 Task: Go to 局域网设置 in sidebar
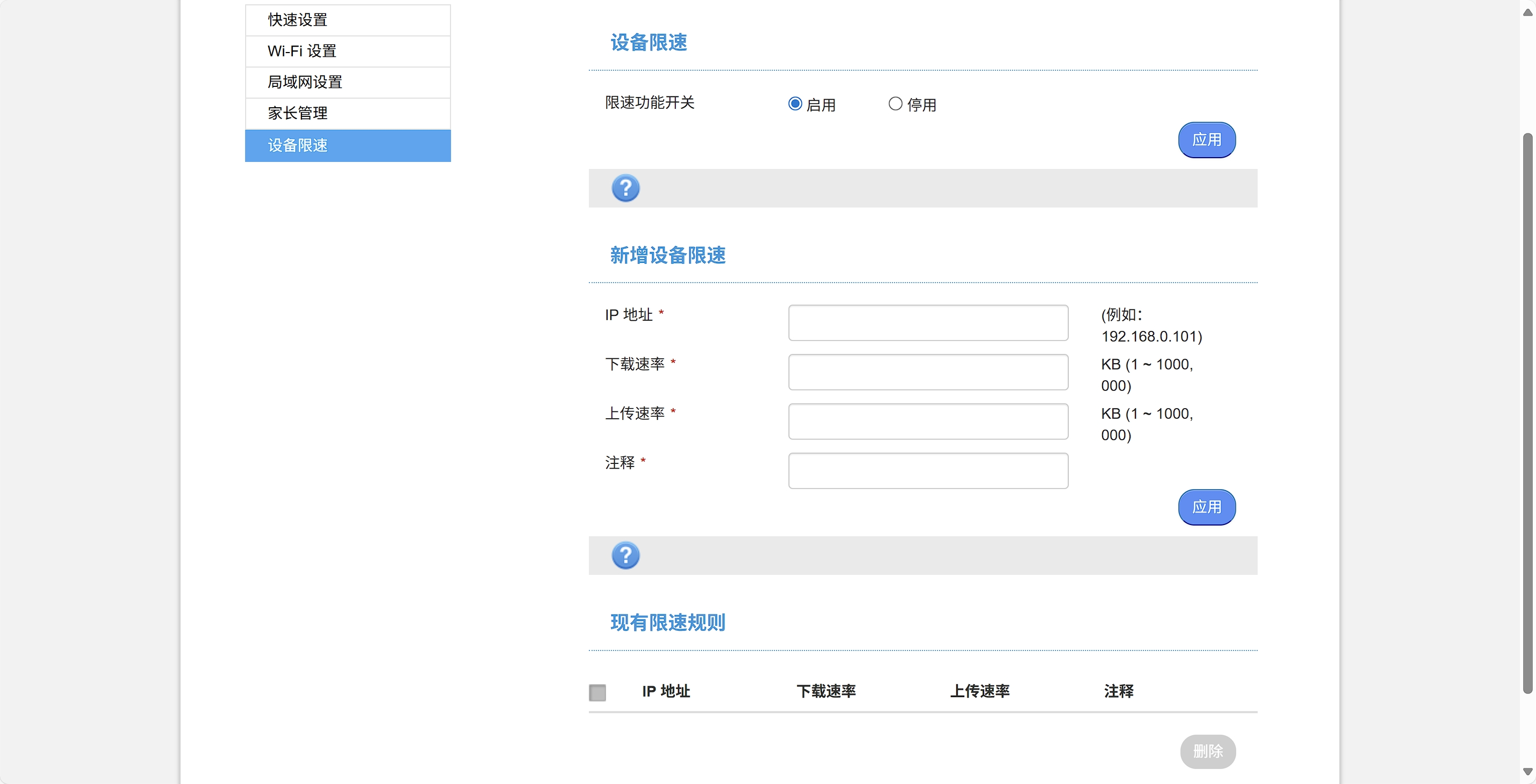tap(348, 82)
